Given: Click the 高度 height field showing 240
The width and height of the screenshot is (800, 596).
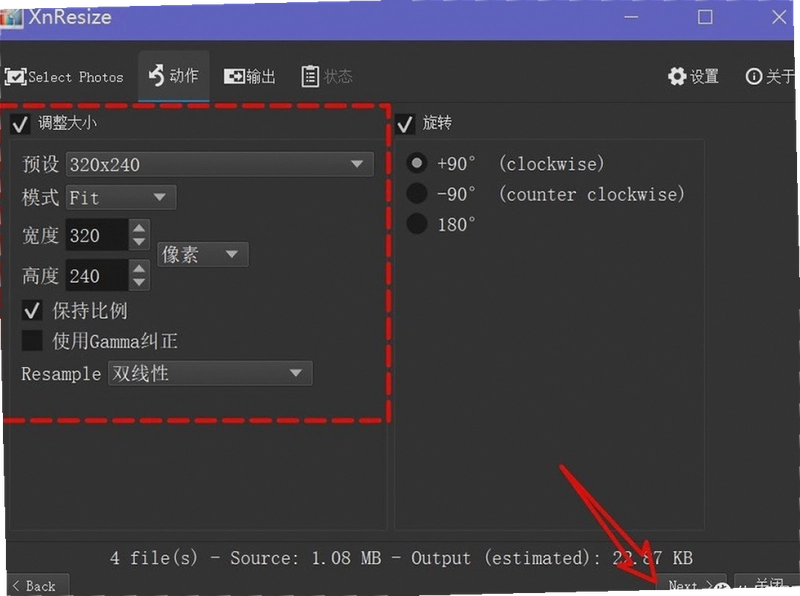Looking at the screenshot, I should pyautogui.click(x=96, y=276).
